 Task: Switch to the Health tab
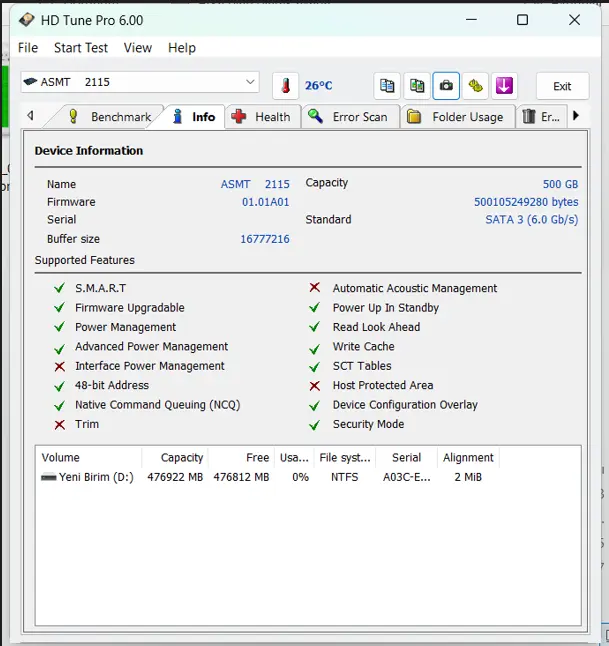pyautogui.click(x=263, y=117)
